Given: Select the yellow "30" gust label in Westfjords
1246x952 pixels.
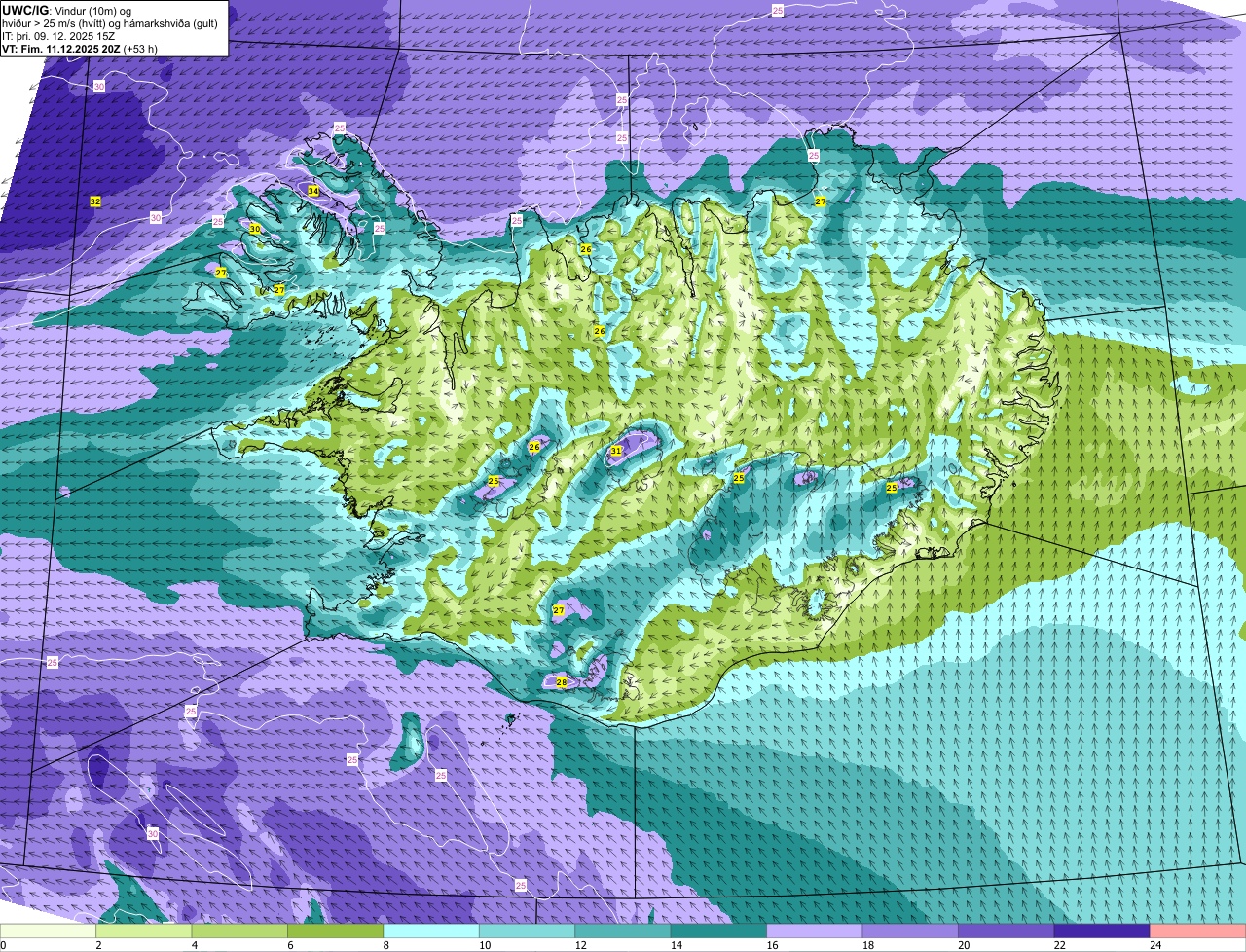Looking at the screenshot, I should point(255,229).
